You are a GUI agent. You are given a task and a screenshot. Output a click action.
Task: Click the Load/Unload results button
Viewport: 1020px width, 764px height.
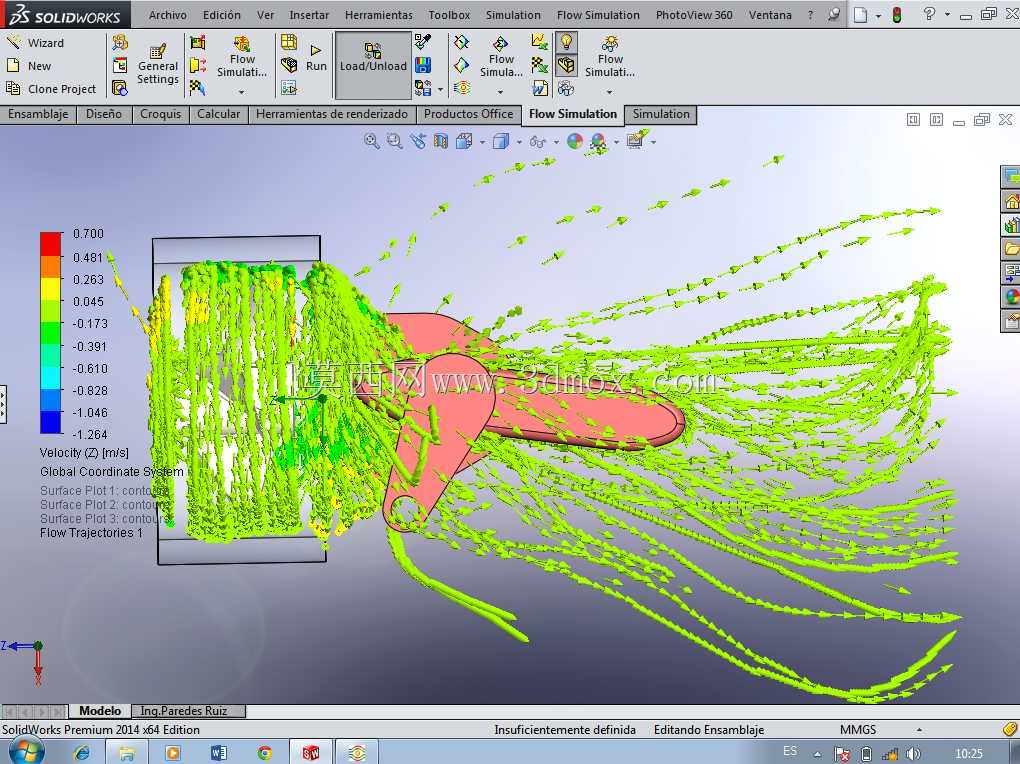(373, 65)
